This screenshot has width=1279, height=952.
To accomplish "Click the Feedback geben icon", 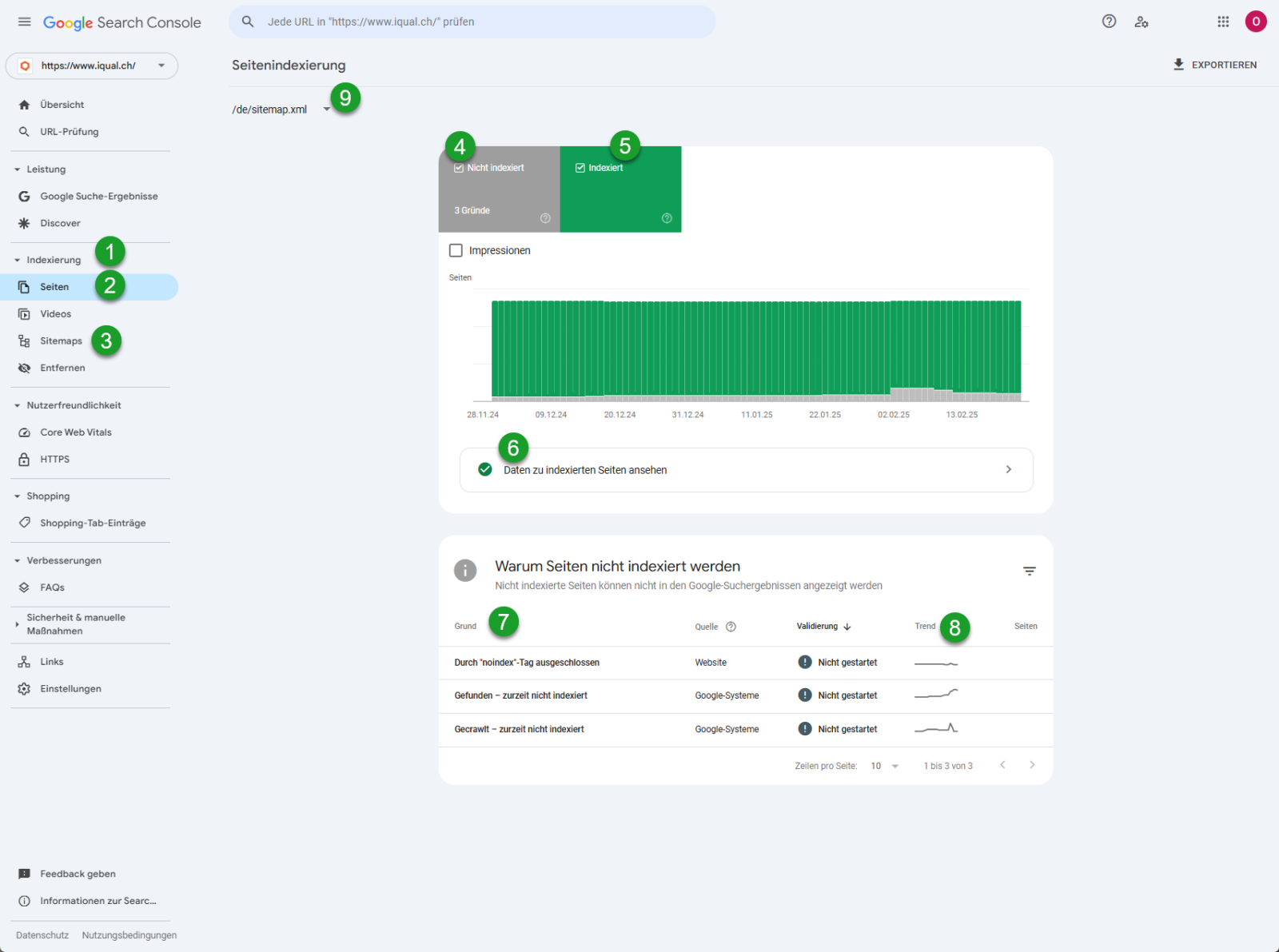I will (x=24, y=874).
